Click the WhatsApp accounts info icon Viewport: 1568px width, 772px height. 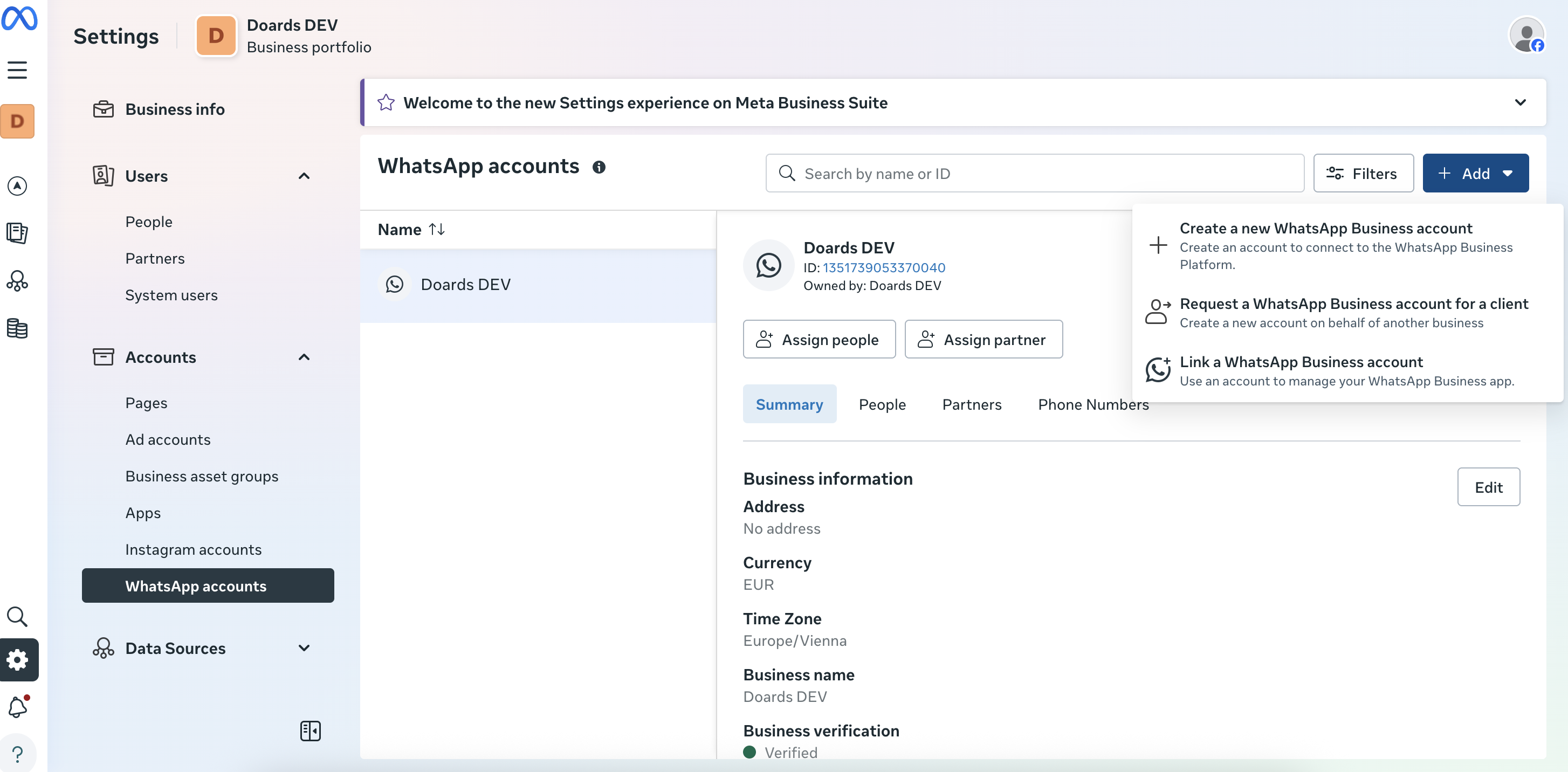pyautogui.click(x=599, y=167)
